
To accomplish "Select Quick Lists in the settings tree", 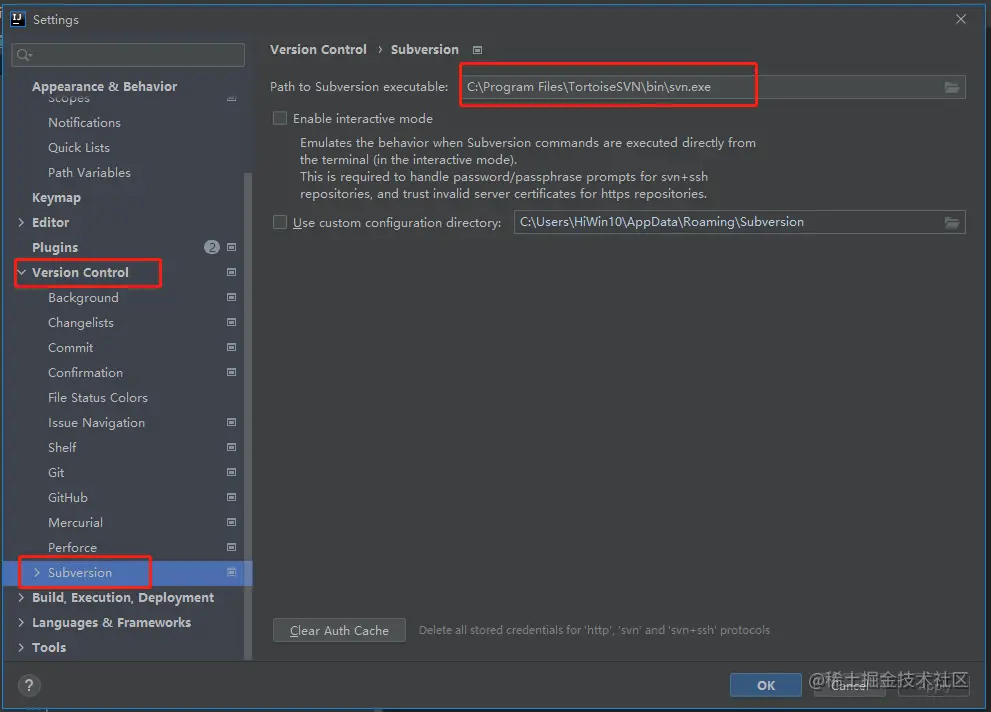I will (x=79, y=147).
